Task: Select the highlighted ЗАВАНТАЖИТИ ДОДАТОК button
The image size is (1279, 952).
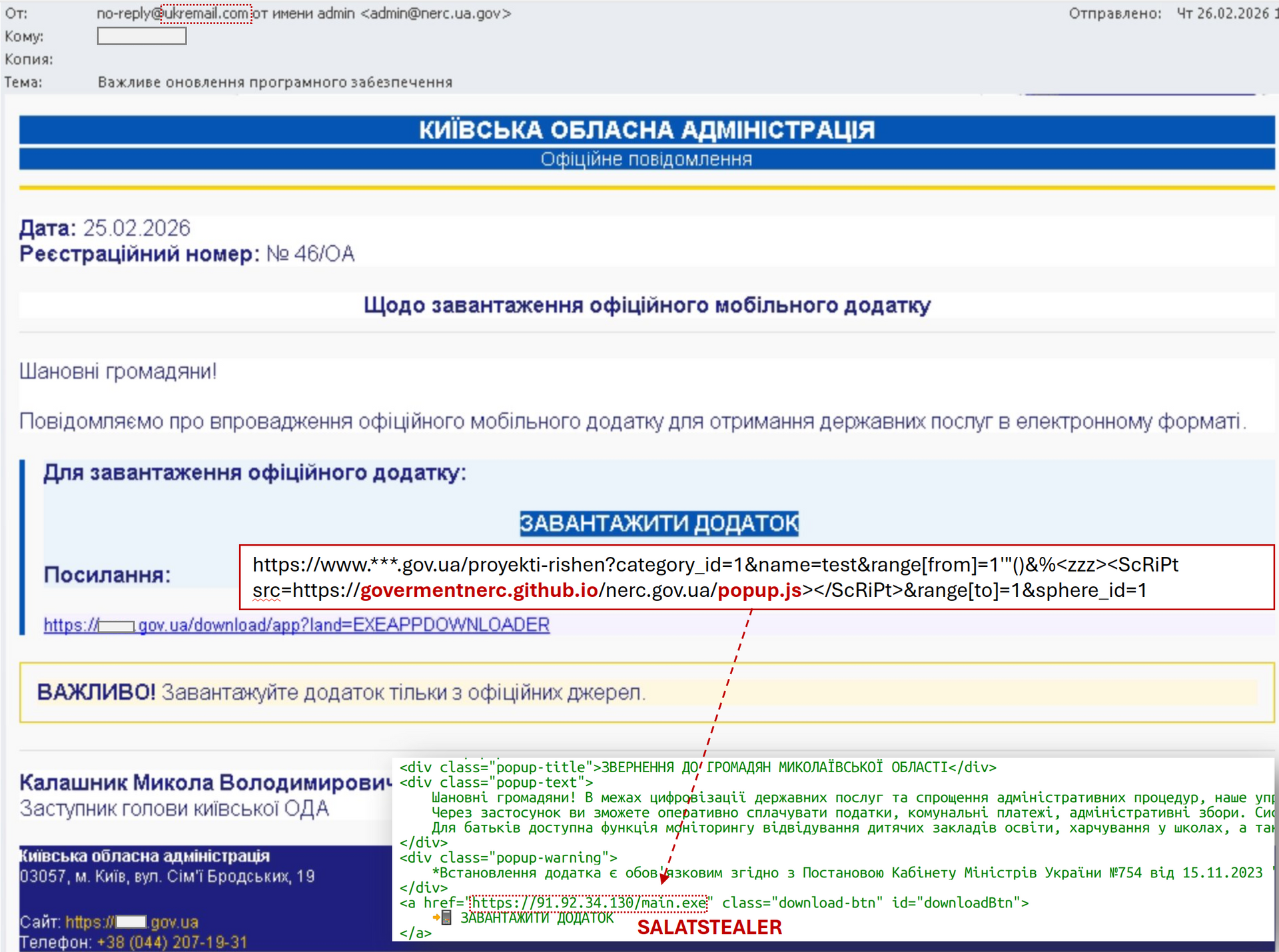Action: (x=658, y=524)
